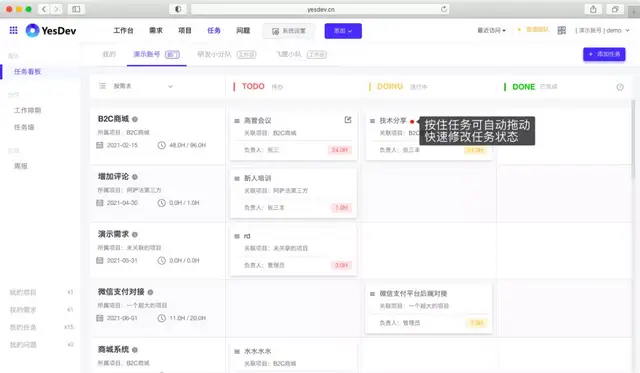Image resolution: width=640 pixels, height=373 pixels.
Task: Click the 1.0H badge on 新人培训 card
Action: (341, 208)
